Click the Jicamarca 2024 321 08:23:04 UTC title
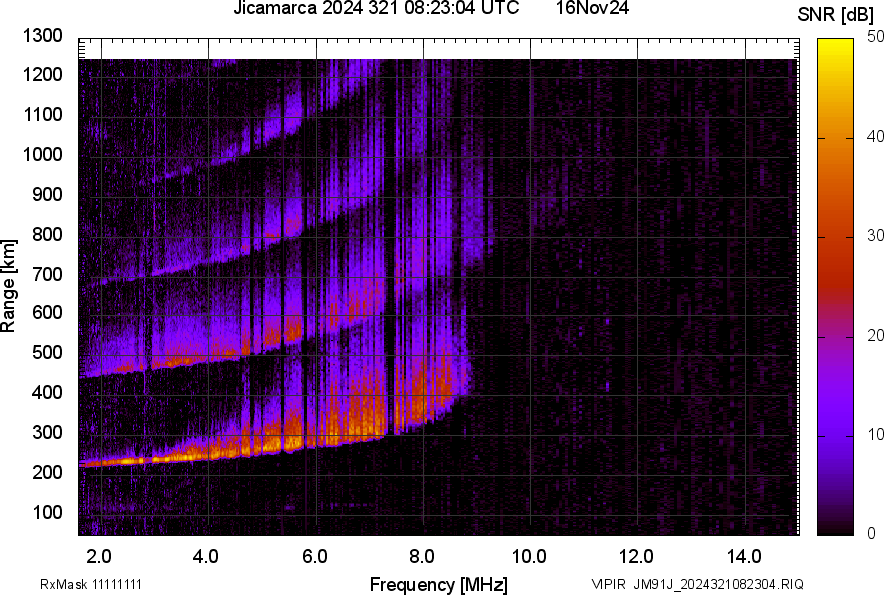884x595 pixels. click(x=376, y=8)
